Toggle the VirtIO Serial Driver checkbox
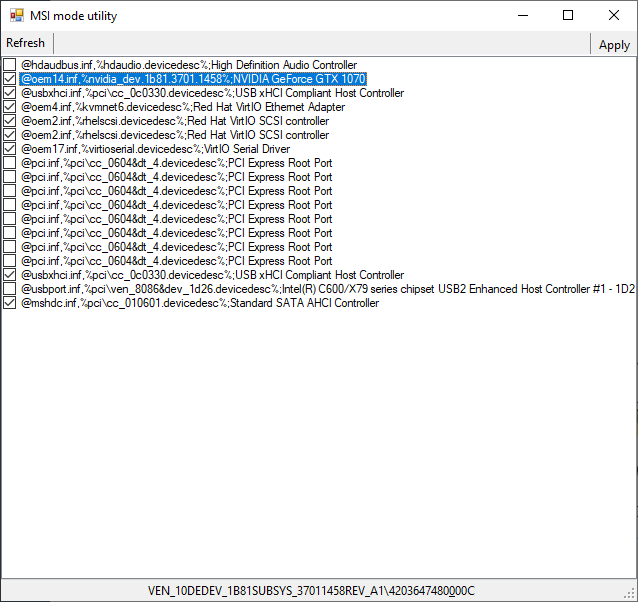Viewport: 638px width, 602px height. 9,148
